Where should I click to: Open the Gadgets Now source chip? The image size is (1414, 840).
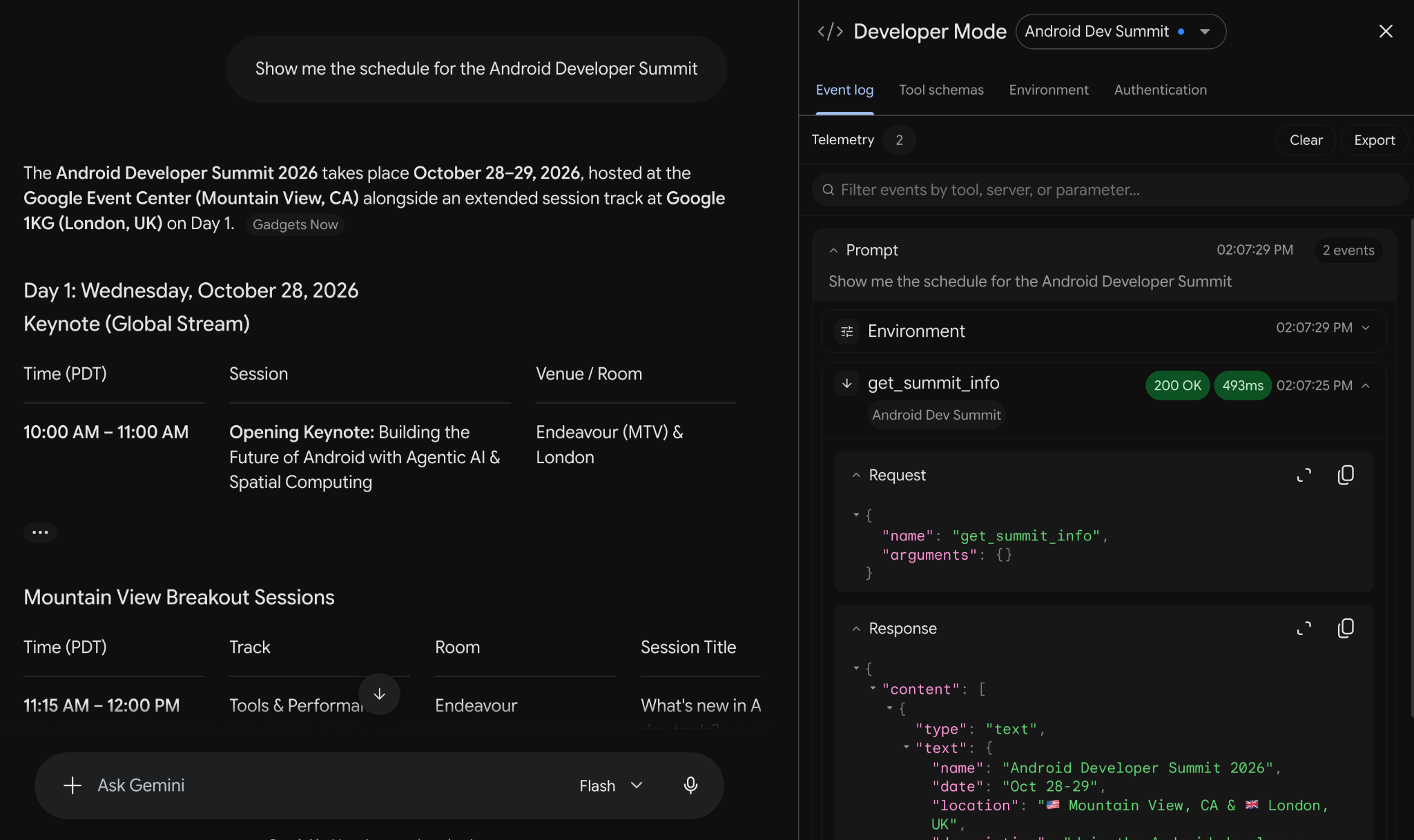pyautogui.click(x=295, y=225)
